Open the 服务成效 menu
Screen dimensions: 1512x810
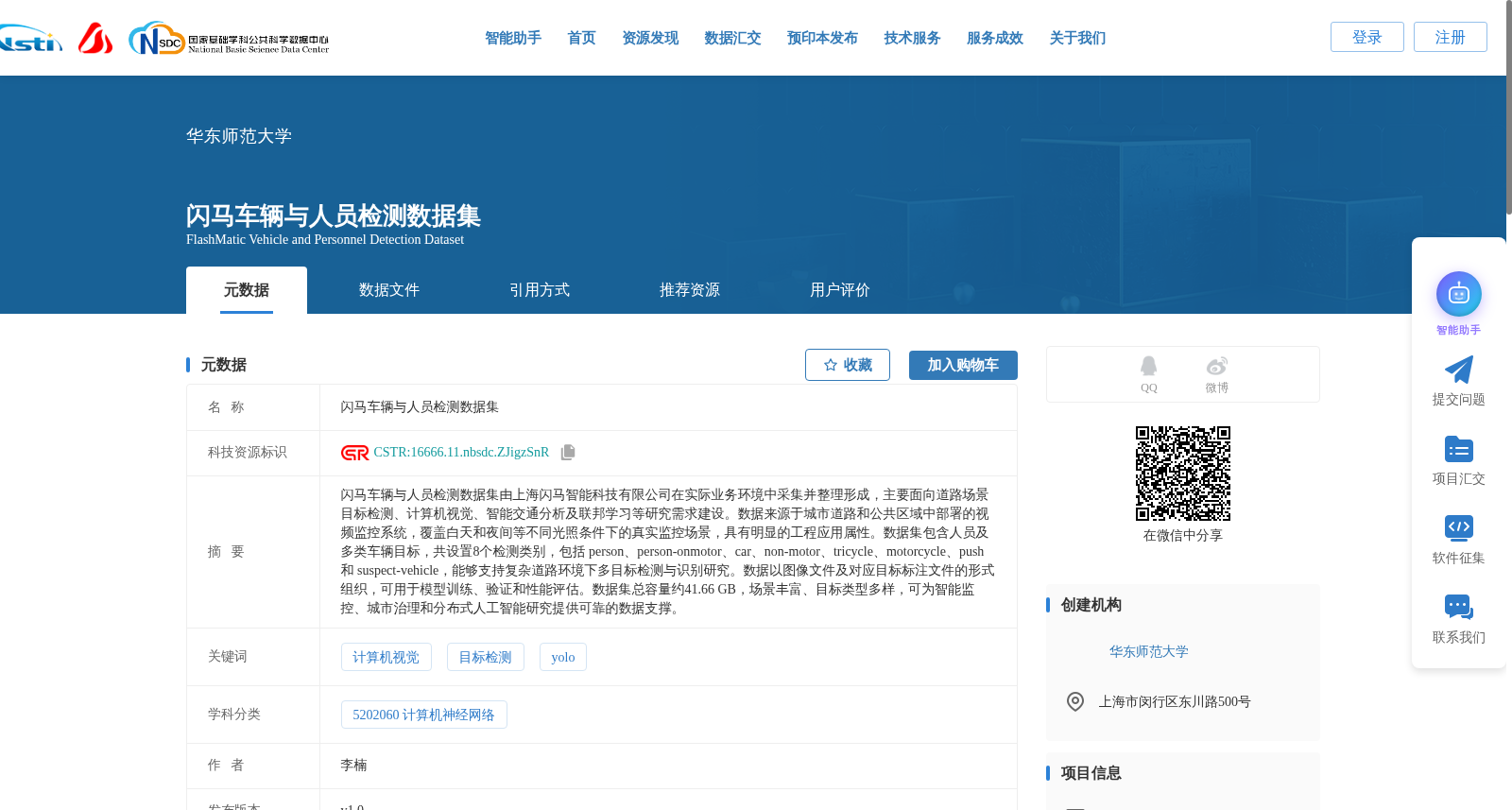[995, 38]
